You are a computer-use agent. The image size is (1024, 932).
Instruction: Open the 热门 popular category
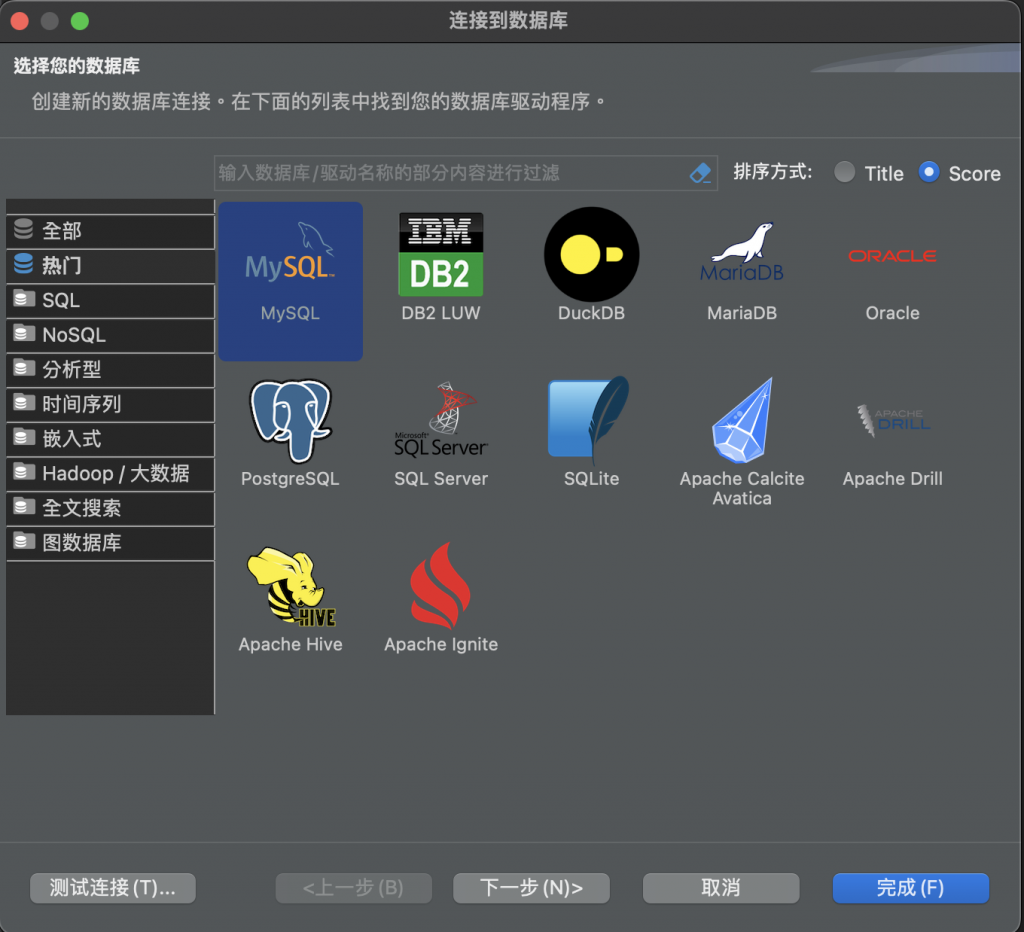pyautogui.click(x=110, y=265)
